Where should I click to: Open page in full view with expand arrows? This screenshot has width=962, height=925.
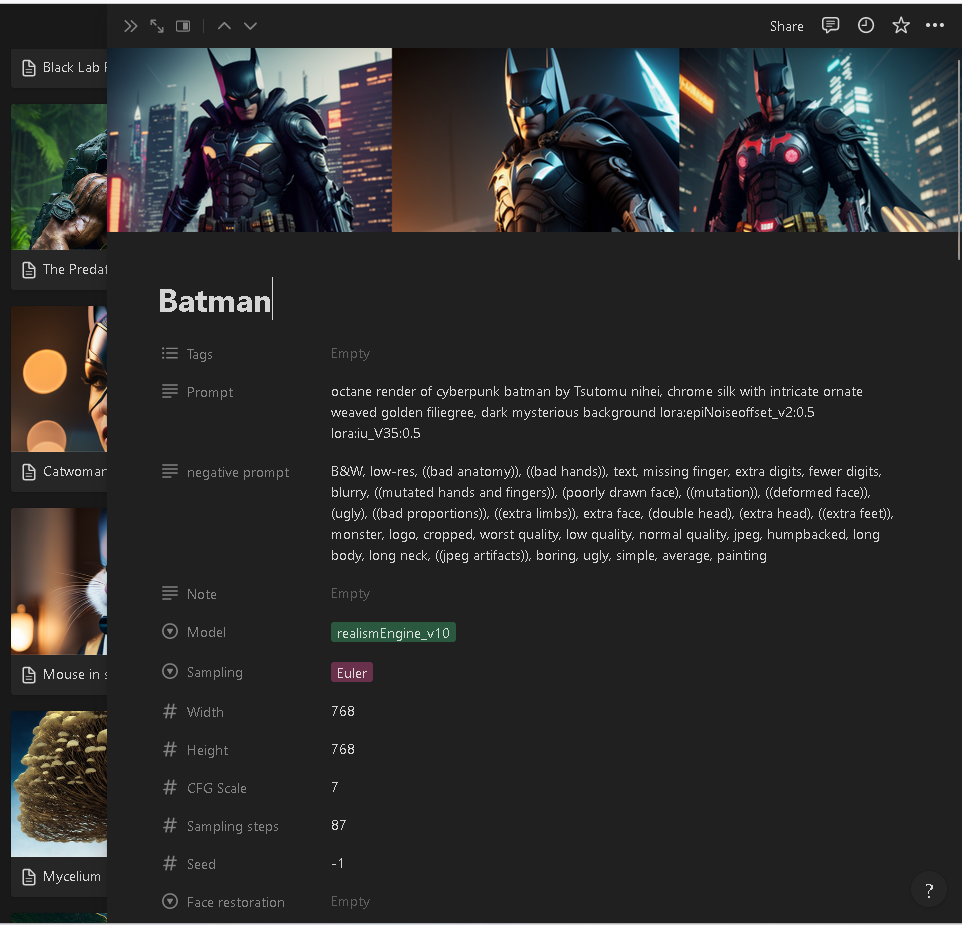click(x=157, y=26)
